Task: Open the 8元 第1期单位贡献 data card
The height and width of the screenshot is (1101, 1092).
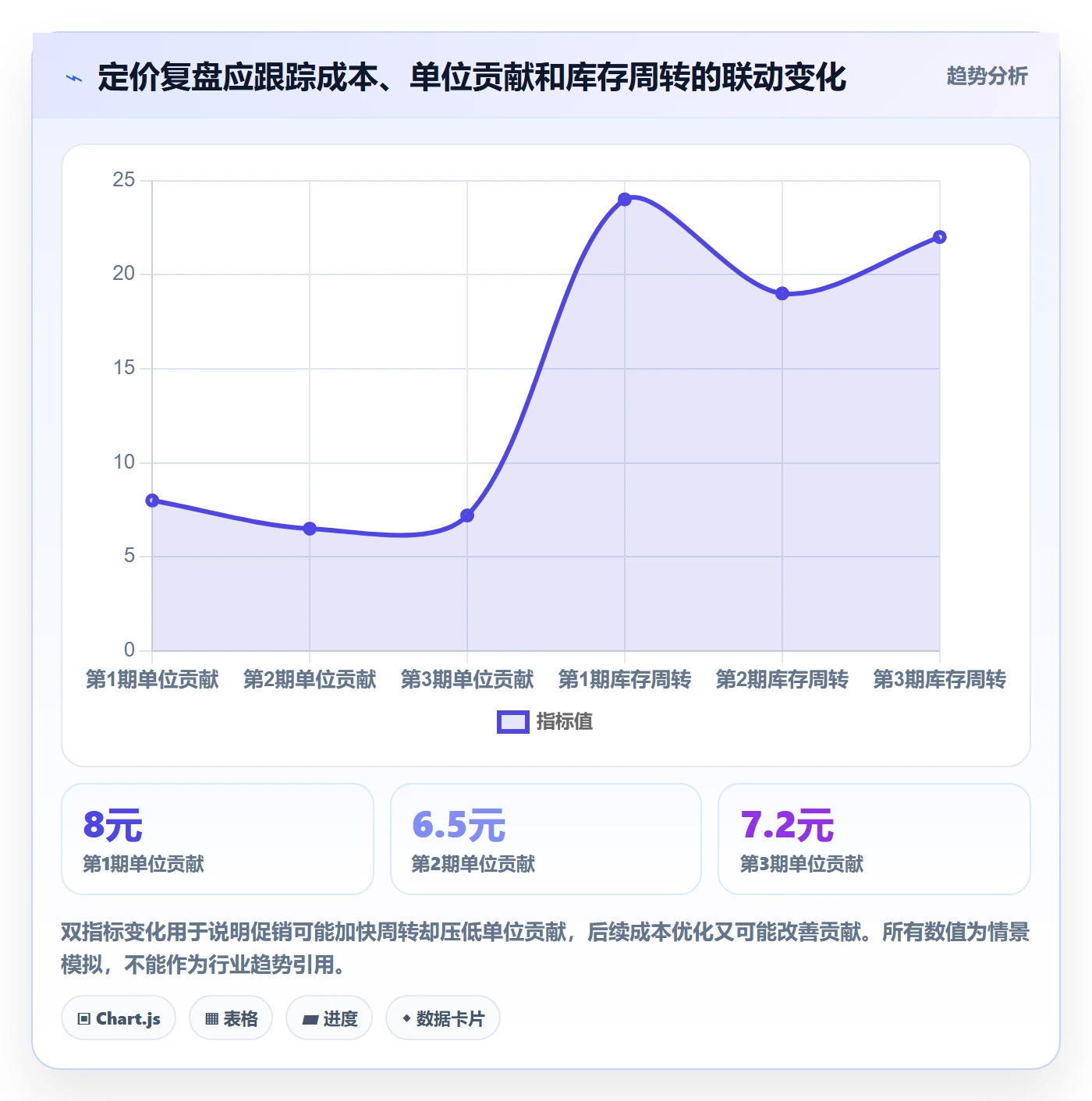Action: click(218, 839)
